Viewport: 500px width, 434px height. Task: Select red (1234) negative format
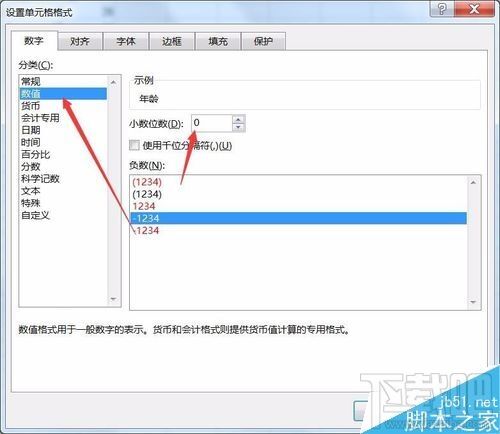click(298, 182)
